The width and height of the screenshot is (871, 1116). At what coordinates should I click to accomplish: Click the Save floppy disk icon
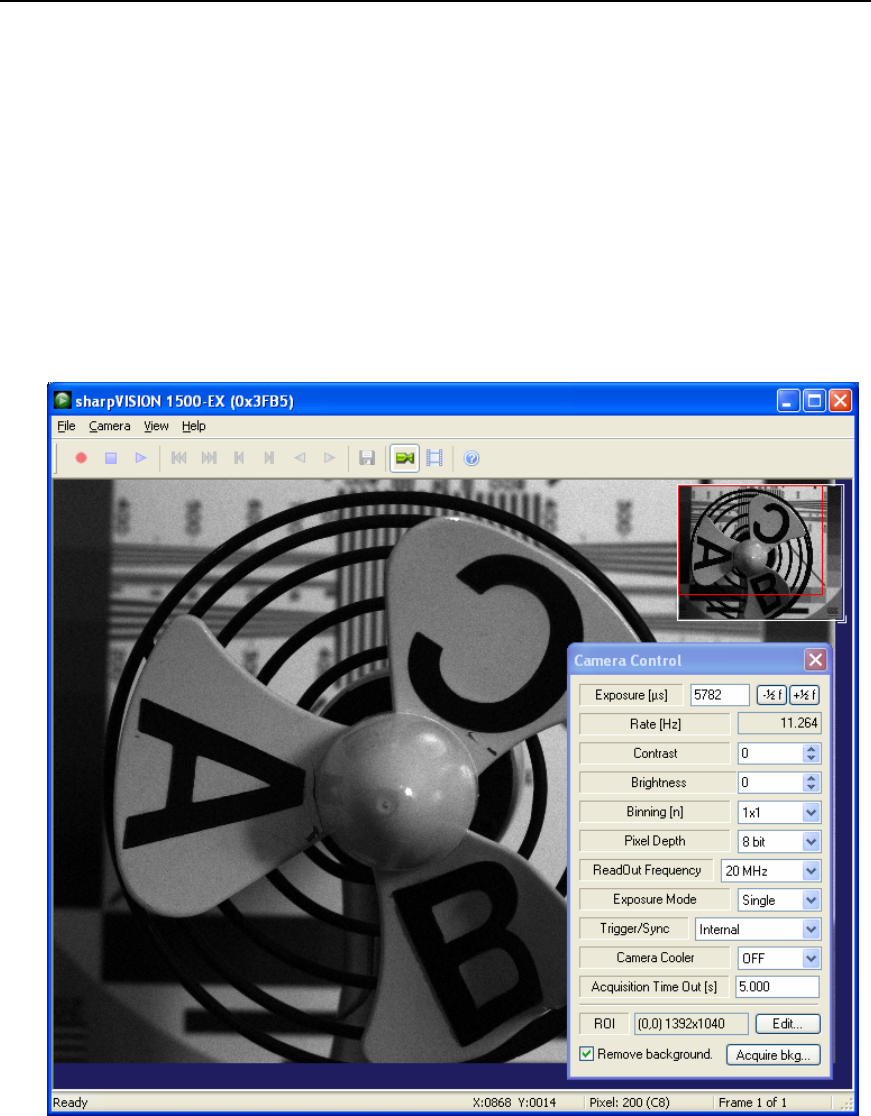[x=367, y=458]
